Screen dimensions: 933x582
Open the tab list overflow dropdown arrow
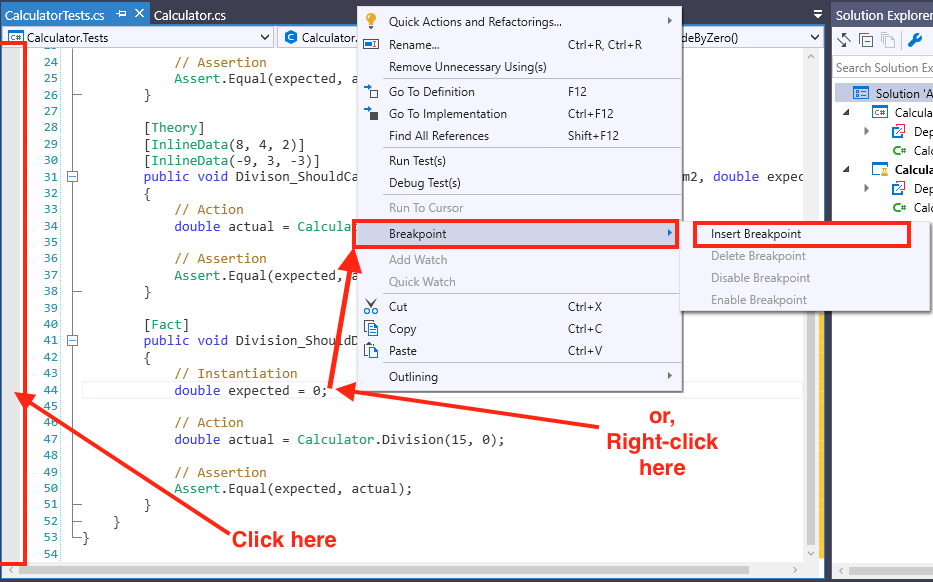coord(818,15)
